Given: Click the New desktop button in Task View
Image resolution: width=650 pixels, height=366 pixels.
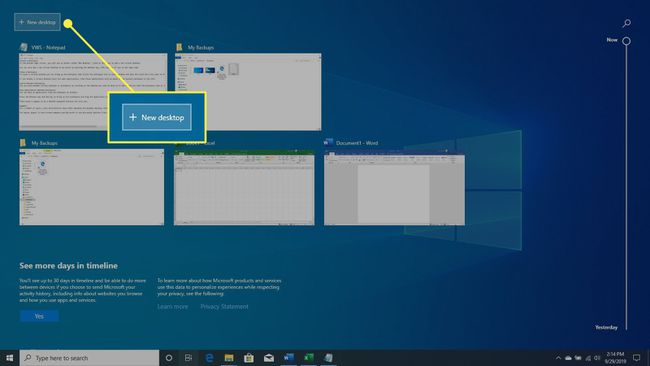Looking at the screenshot, I should (x=37, y=22).
